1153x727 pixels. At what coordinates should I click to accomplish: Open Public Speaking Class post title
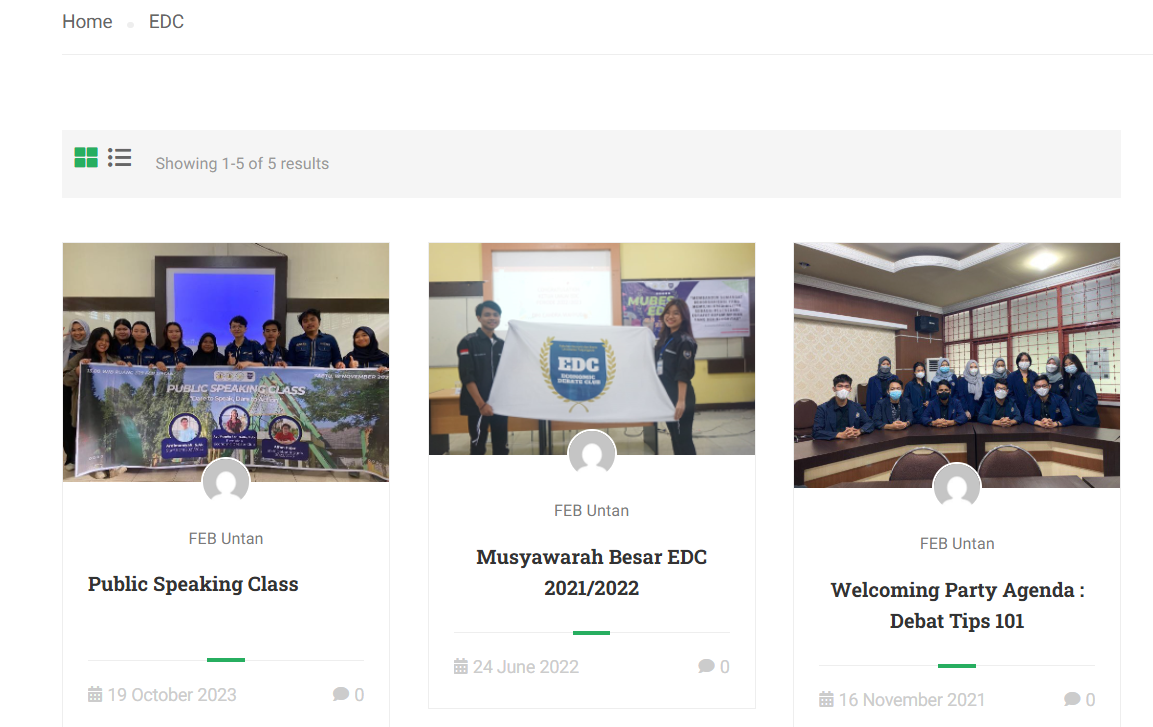(x=193, y=584)
